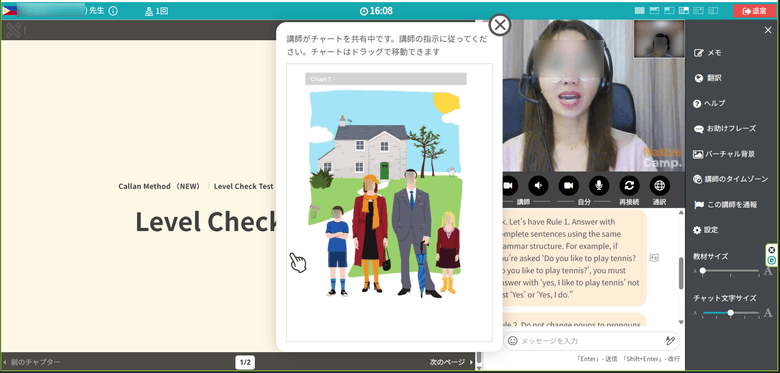Go to 次のページ next page
Screen dimensions: 780x373
(x=452, y=362)
